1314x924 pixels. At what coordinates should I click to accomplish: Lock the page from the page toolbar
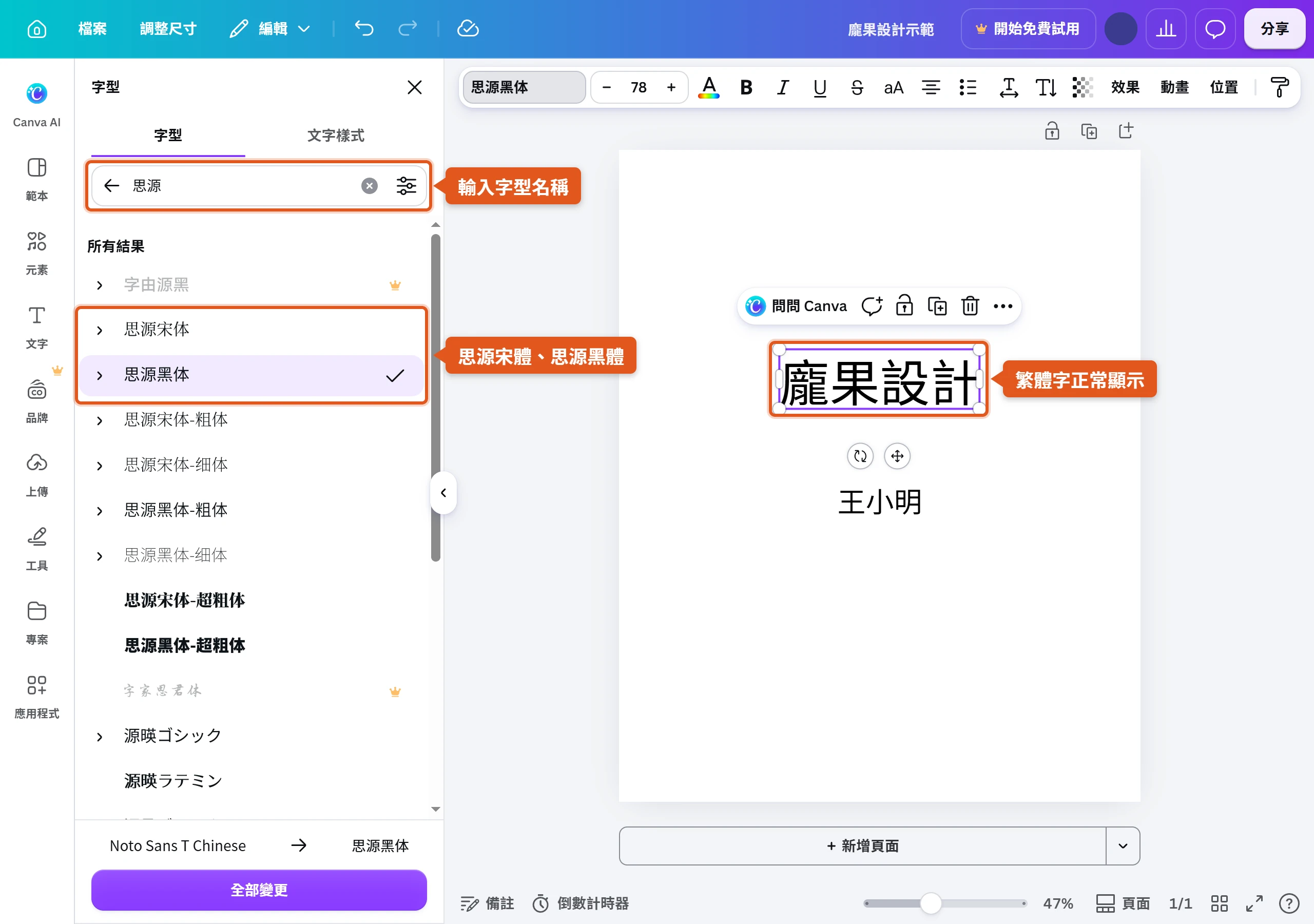coord(1052,130)
